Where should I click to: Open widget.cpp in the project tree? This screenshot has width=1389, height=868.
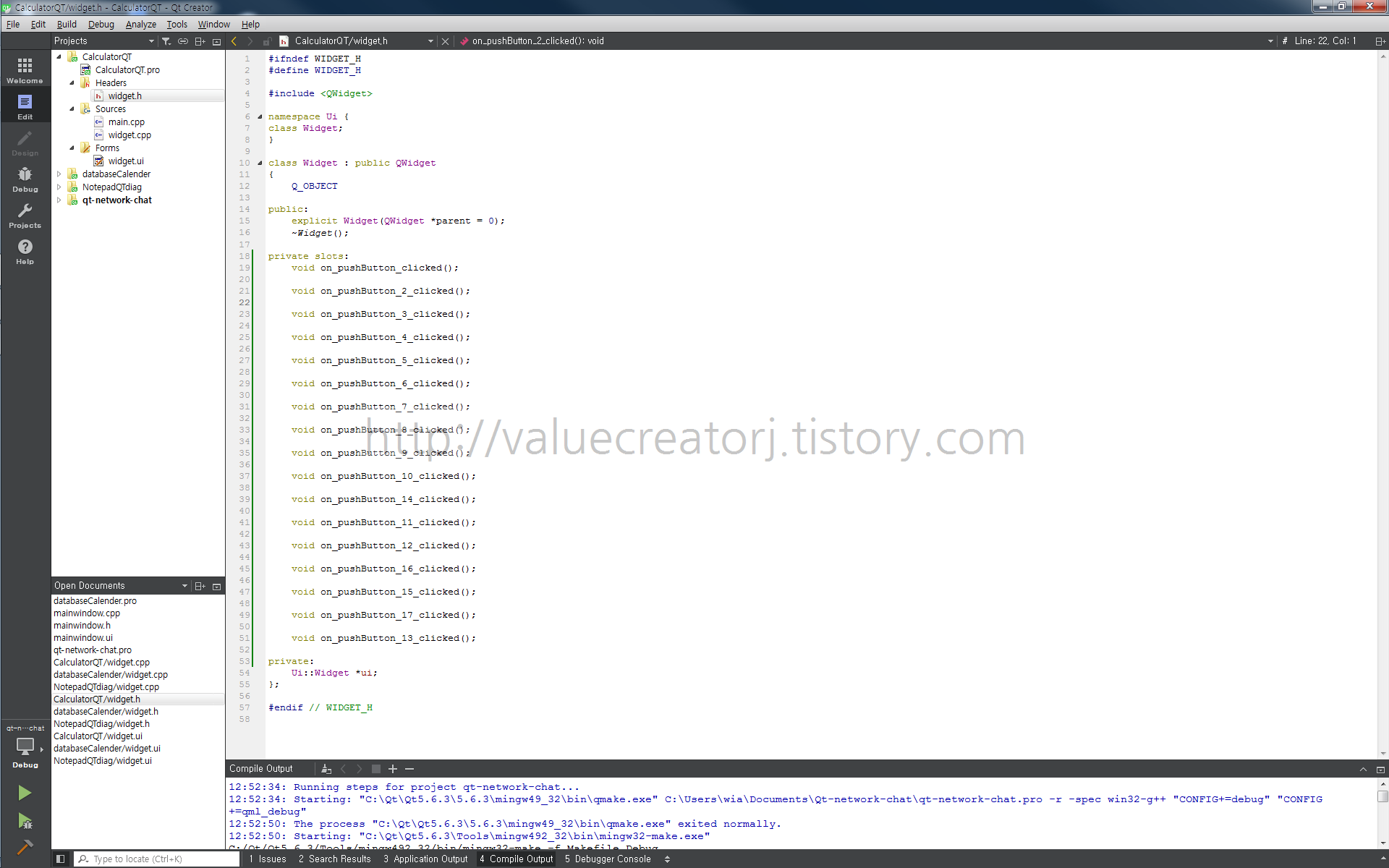tap(129, 135)
